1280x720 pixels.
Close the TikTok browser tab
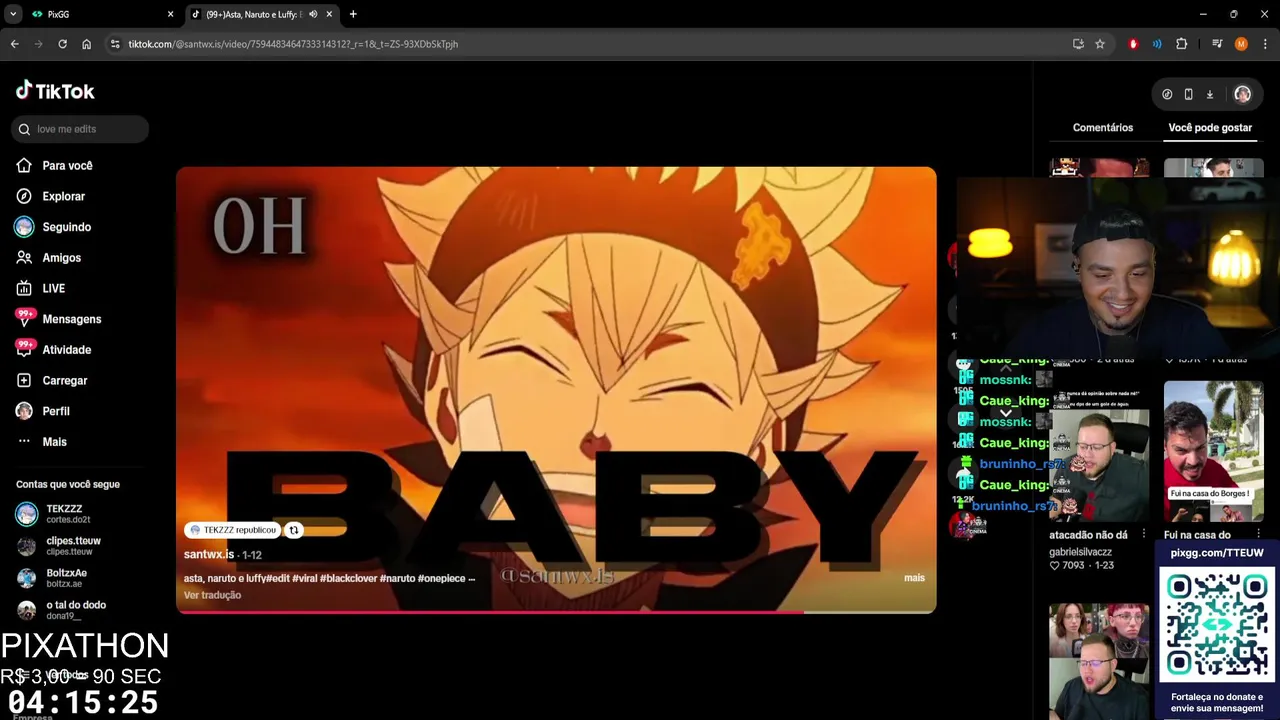point(329,14)
